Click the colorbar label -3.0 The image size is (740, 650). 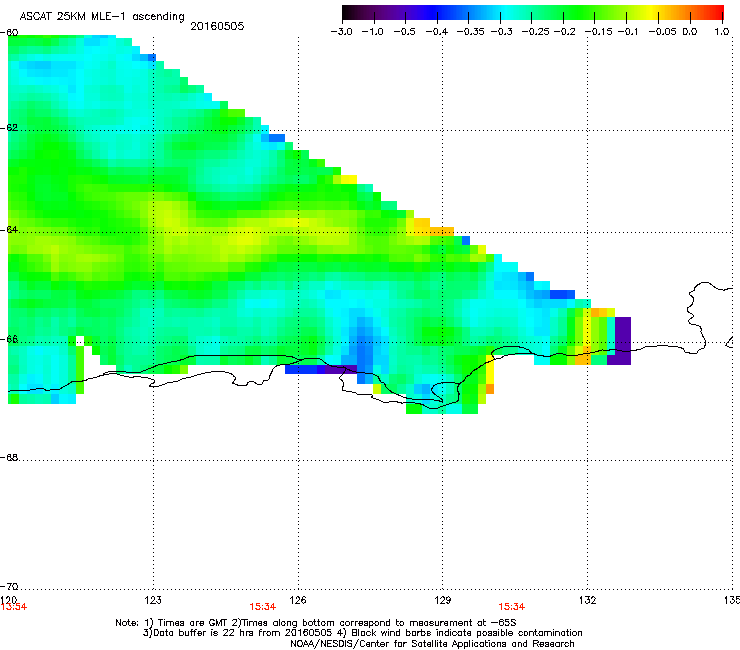click(341, 32)
